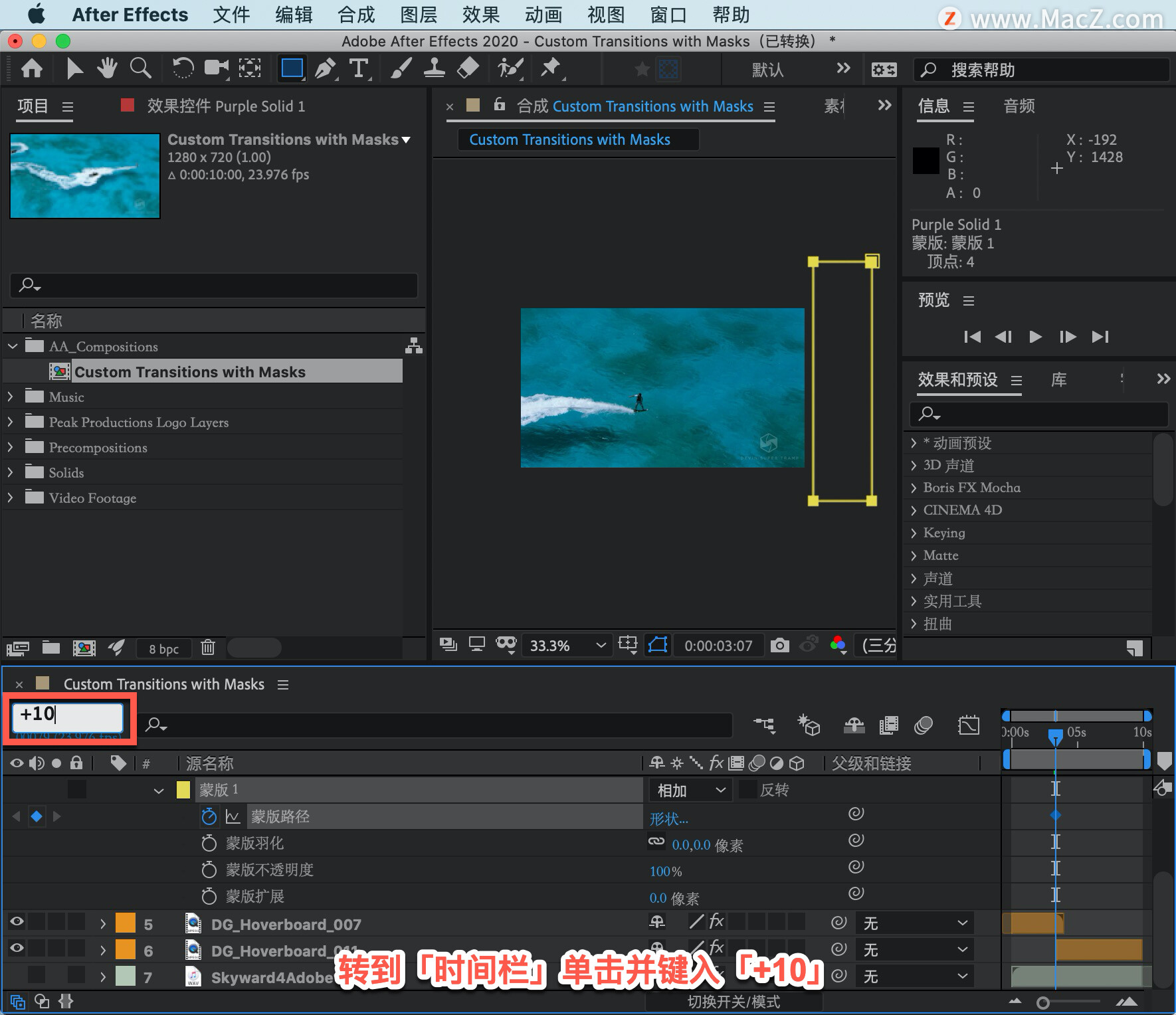The width and height of the screenshot is (1176, 1015).
Task: Switch to the 库 tab
Action: (x=1058, y=379)
